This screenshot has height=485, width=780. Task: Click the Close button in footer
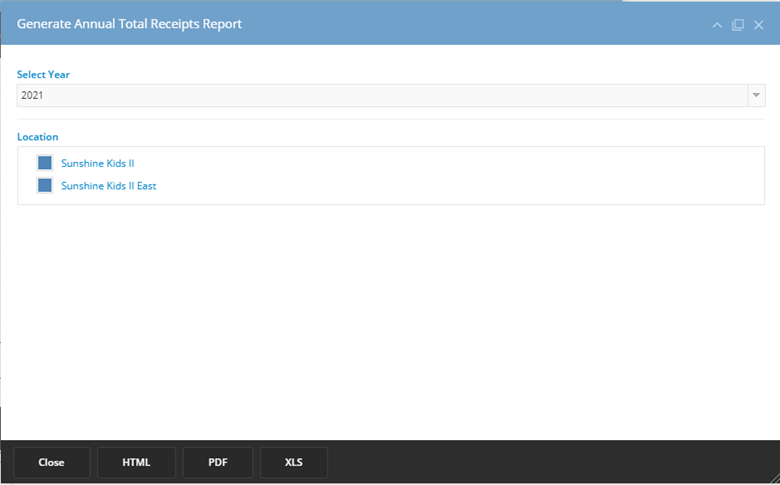coord(51,462)
